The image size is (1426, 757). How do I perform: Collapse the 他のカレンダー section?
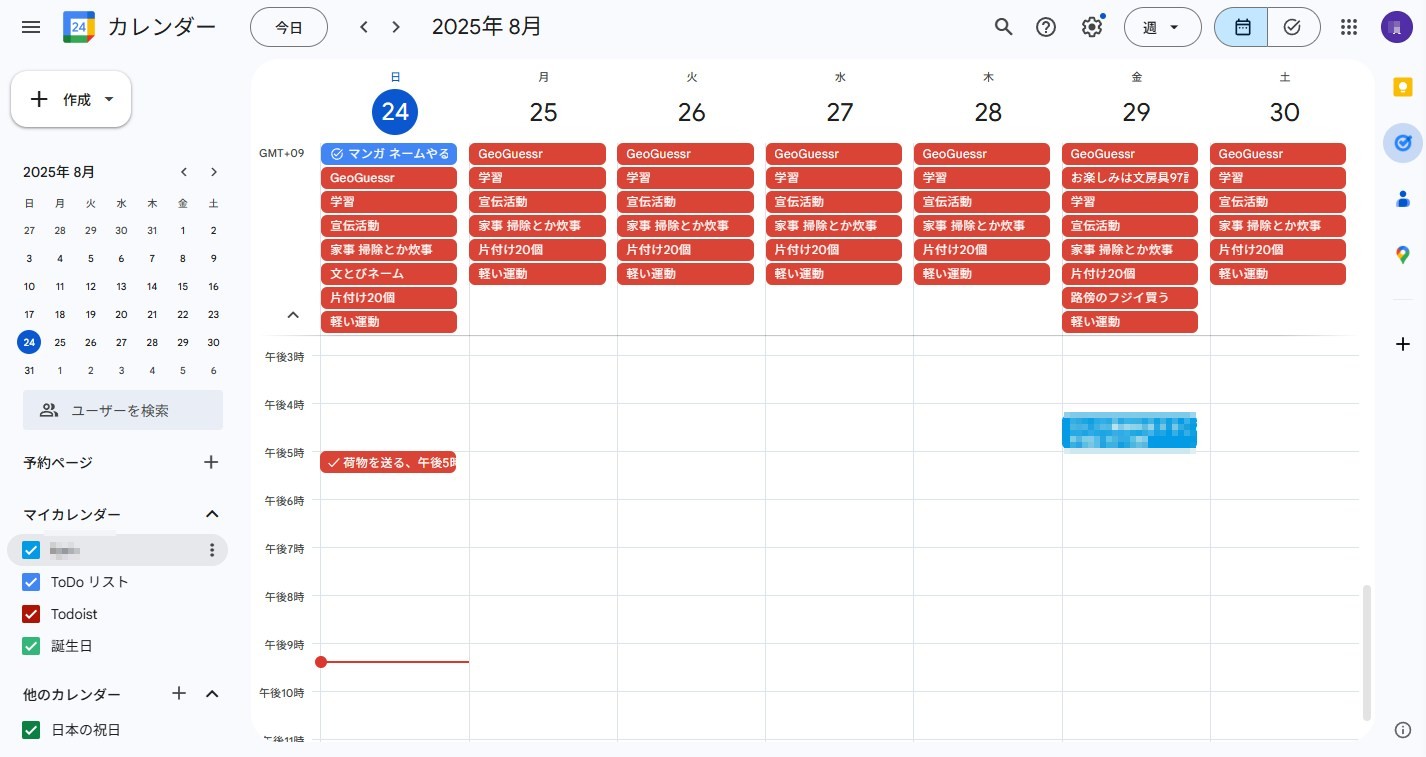point(211,693)
